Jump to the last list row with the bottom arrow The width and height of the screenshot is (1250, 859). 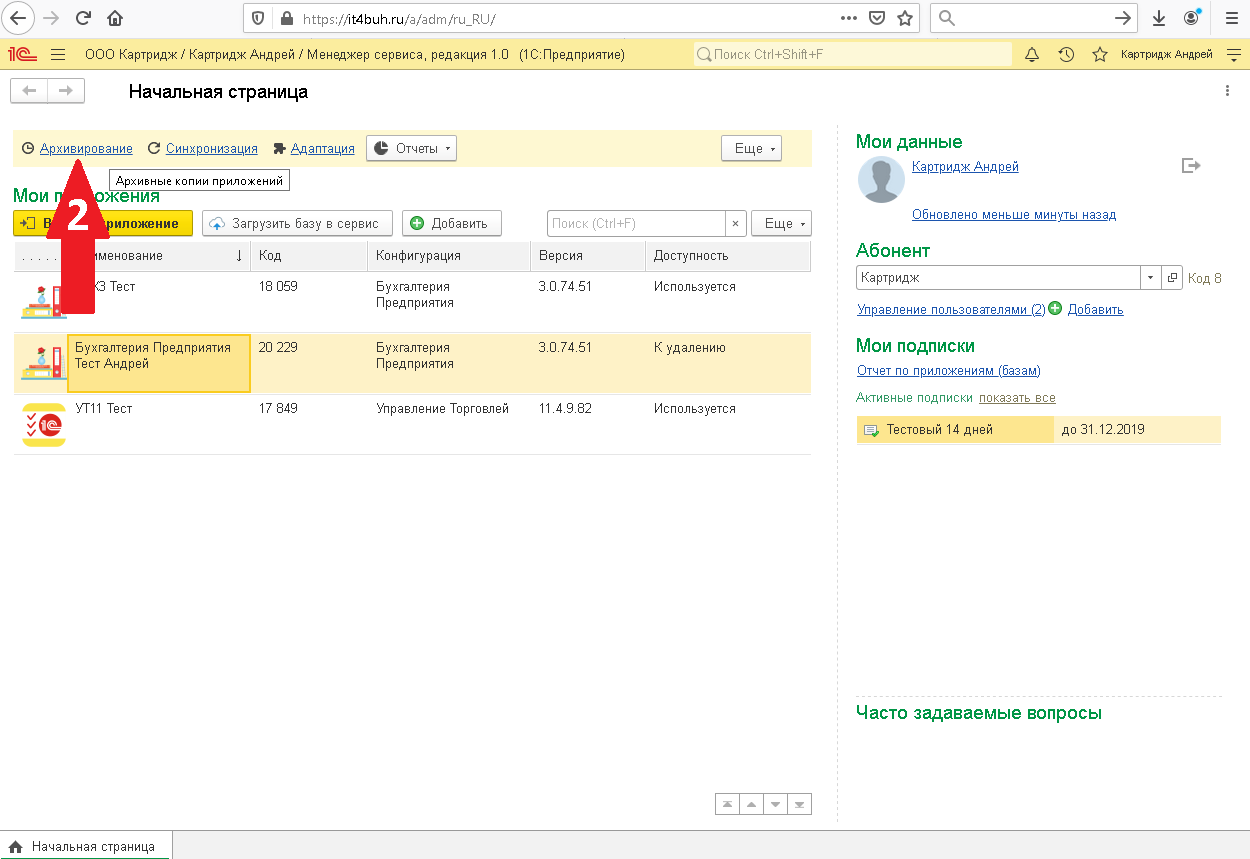pos(798,804)
